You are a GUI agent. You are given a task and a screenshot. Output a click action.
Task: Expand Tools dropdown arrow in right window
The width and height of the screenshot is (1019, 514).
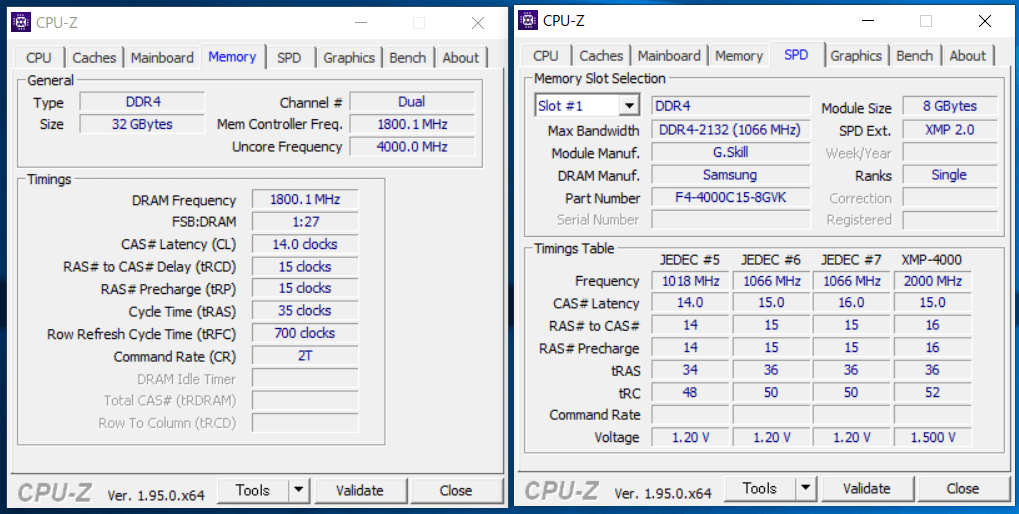pos(805,489)
